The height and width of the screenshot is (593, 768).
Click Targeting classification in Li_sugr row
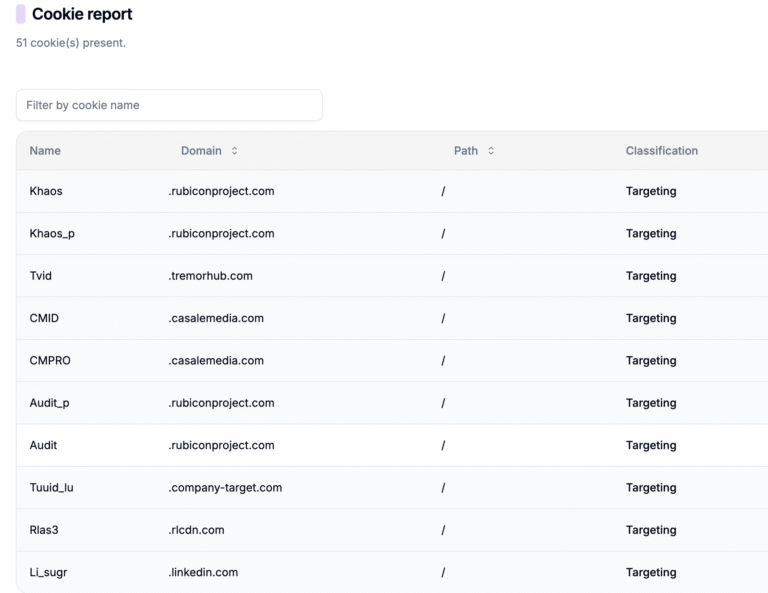click(651, 572)
